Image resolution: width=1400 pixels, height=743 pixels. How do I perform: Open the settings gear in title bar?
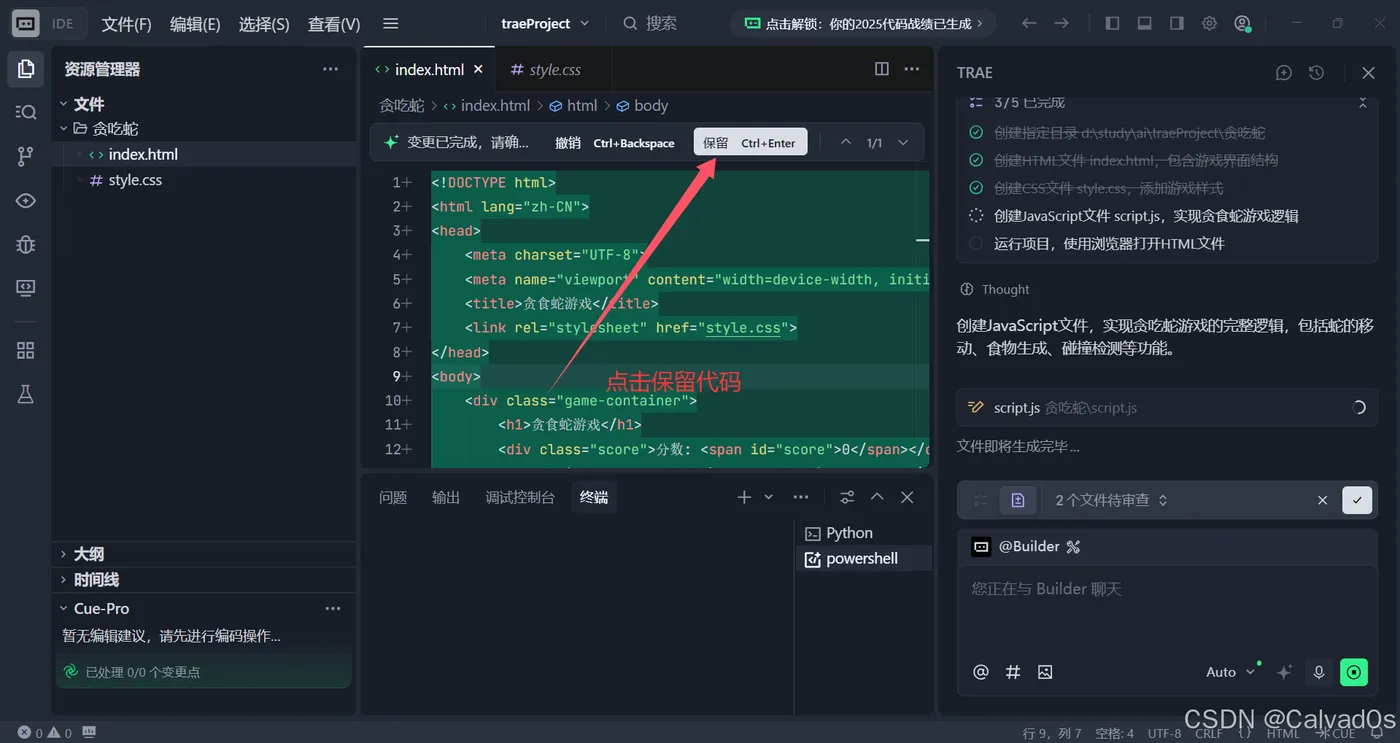point(1209,23)
